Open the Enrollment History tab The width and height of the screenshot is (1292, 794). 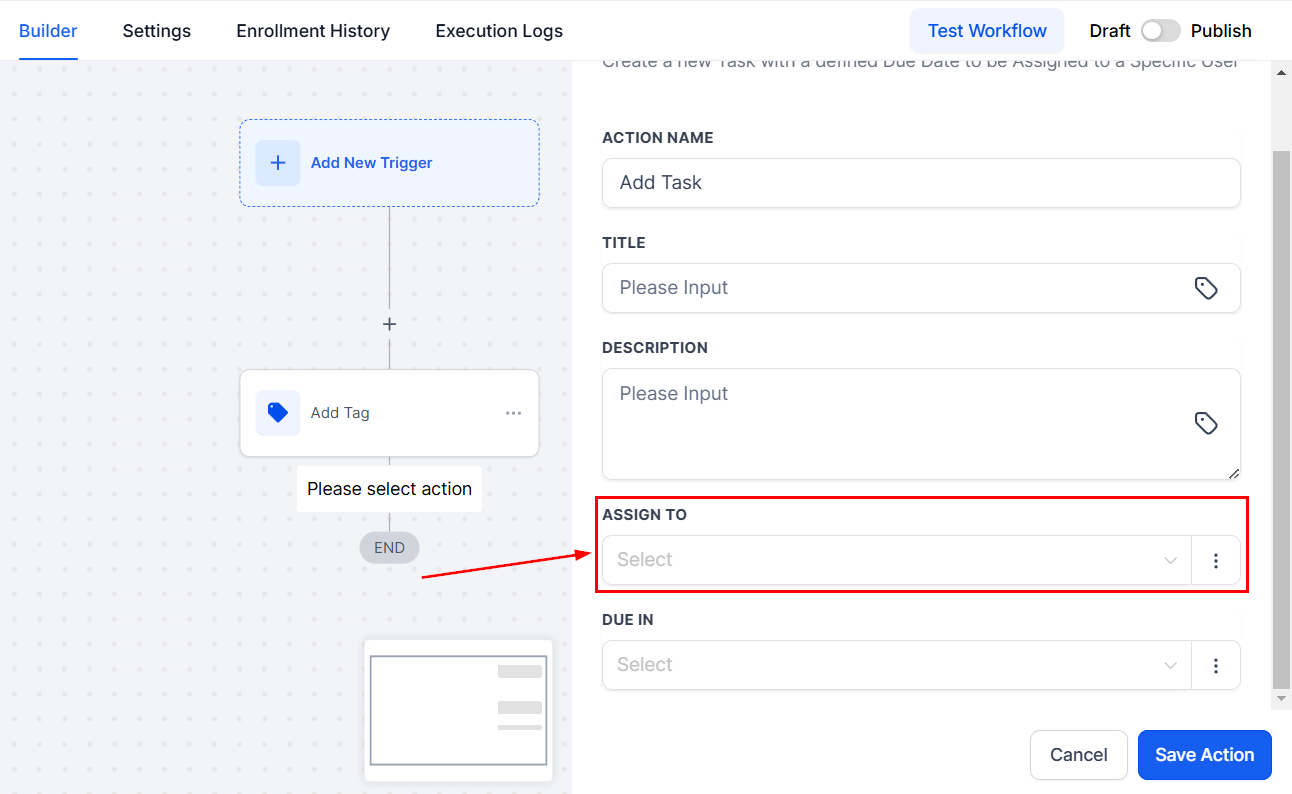(x=313, y=31)
